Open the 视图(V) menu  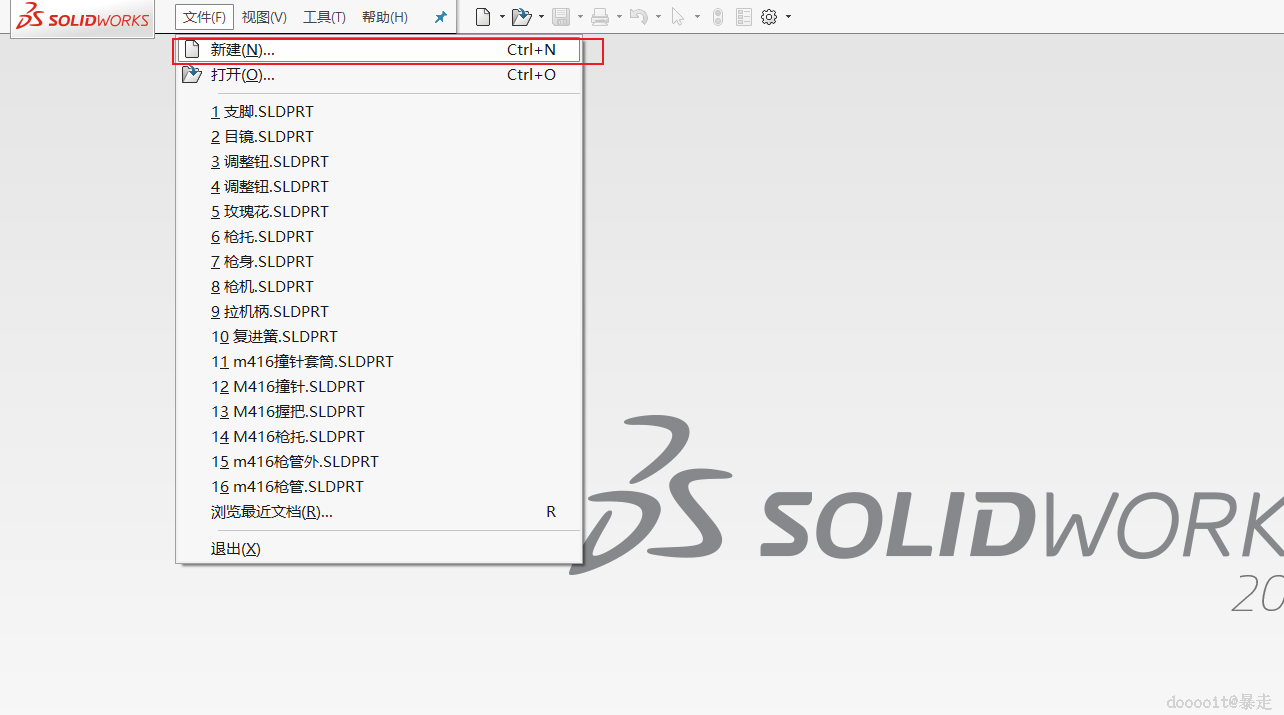[x=264, y=17]
